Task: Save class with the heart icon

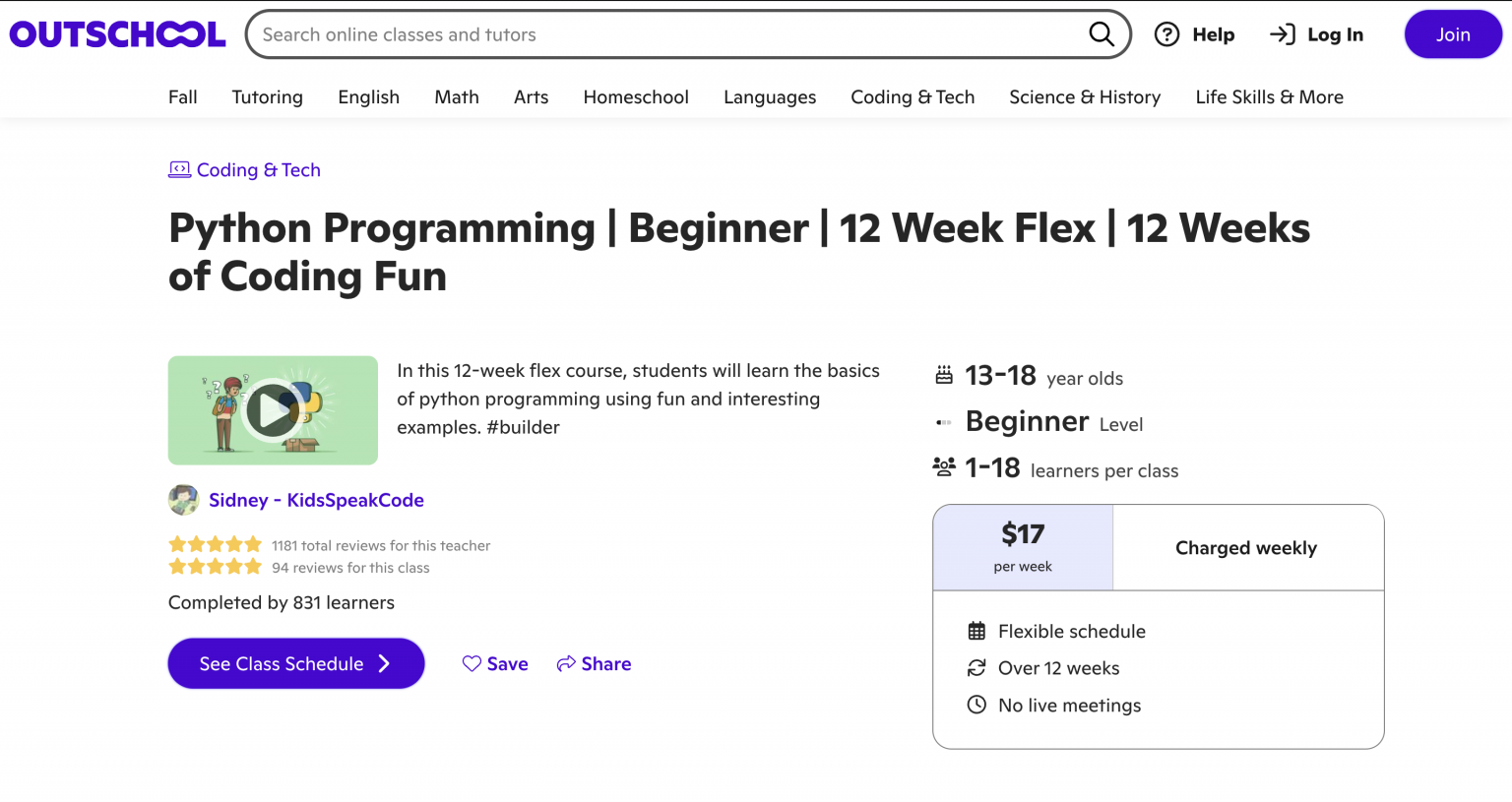Action: (x=472, y=664)
